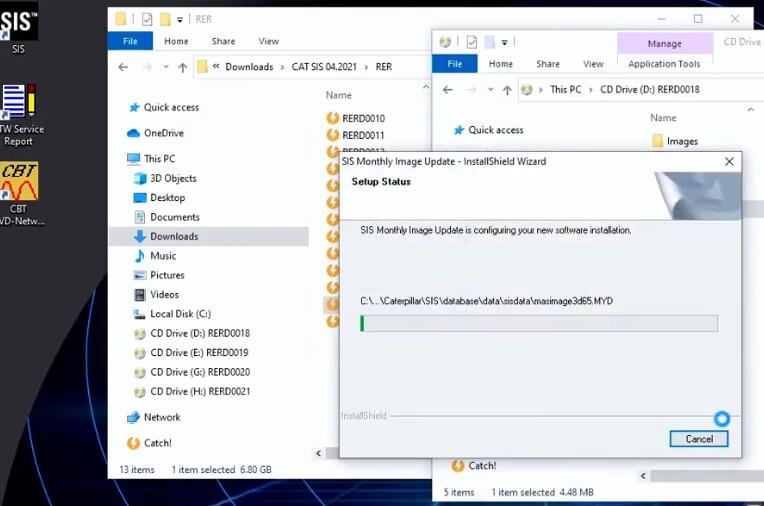
Task: Open the Home ribbon tab in RER window
Action: point(176,41)
